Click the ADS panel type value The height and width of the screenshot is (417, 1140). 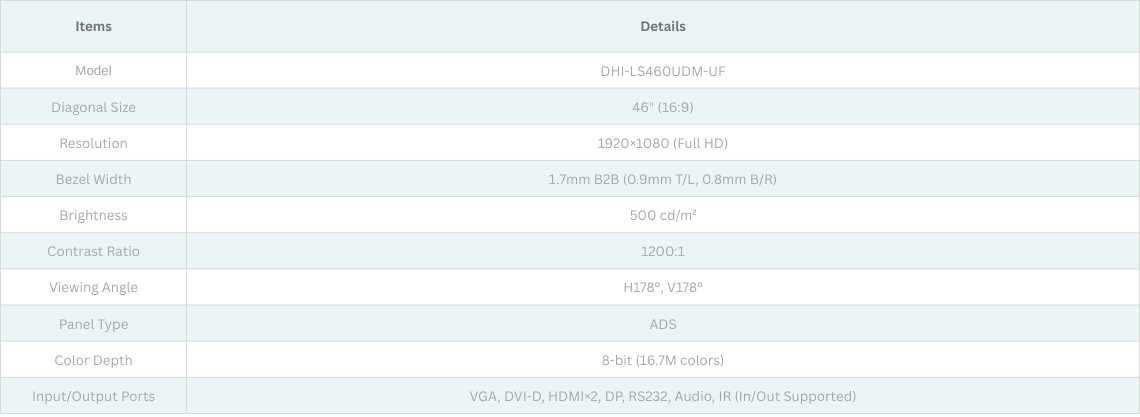(x=662, y=324)
